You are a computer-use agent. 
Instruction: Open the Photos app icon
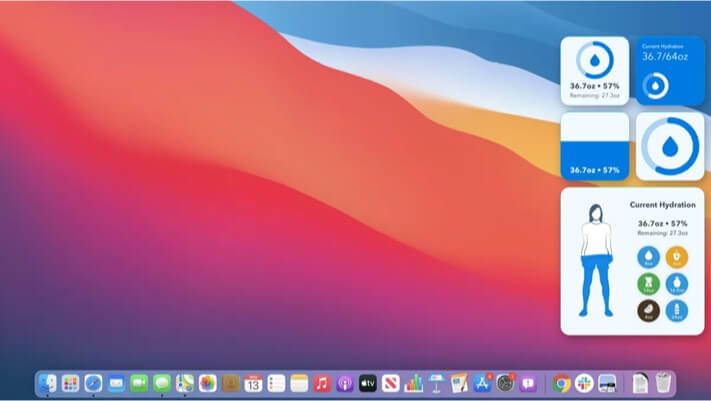[x=208, y=384]
